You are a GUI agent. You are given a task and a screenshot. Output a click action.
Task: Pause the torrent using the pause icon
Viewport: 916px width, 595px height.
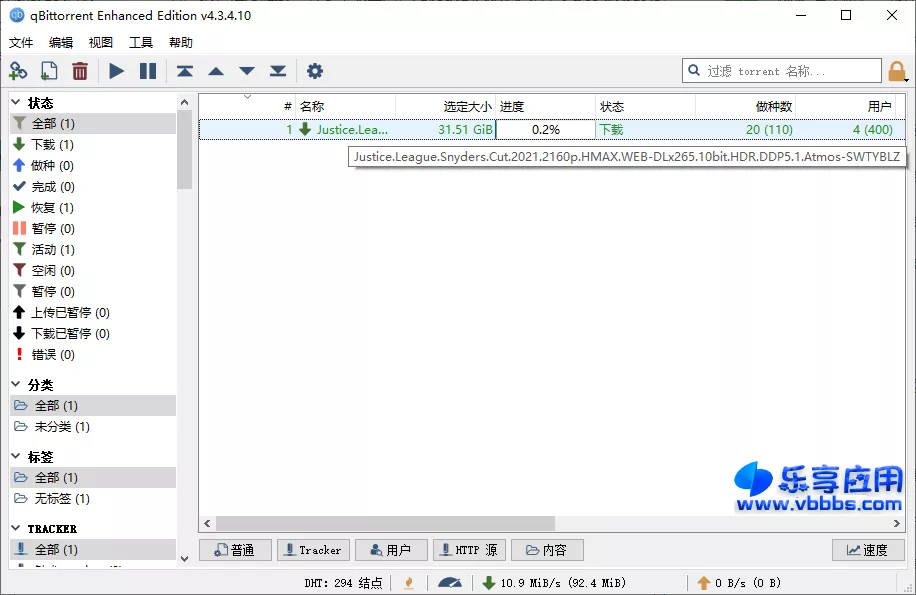[x=148, y=71]
